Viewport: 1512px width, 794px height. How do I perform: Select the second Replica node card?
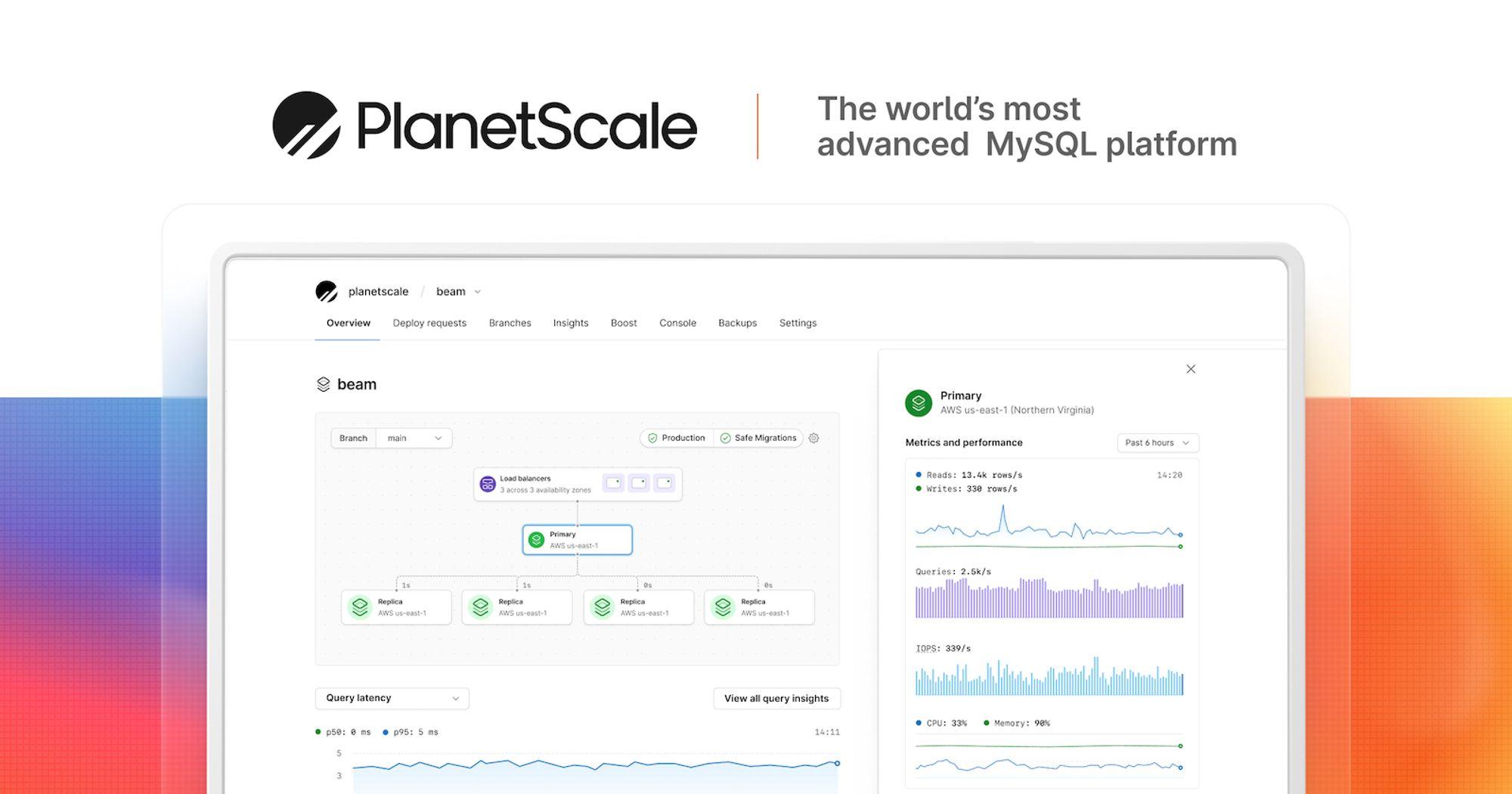(x=517, y=607)
